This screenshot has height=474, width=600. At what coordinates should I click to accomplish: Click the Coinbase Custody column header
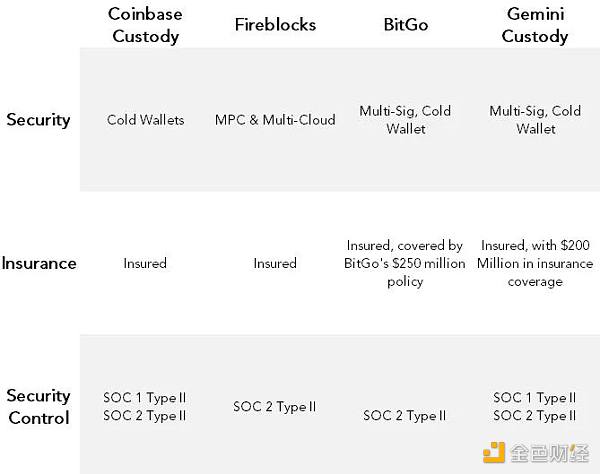tap(144, 24)
